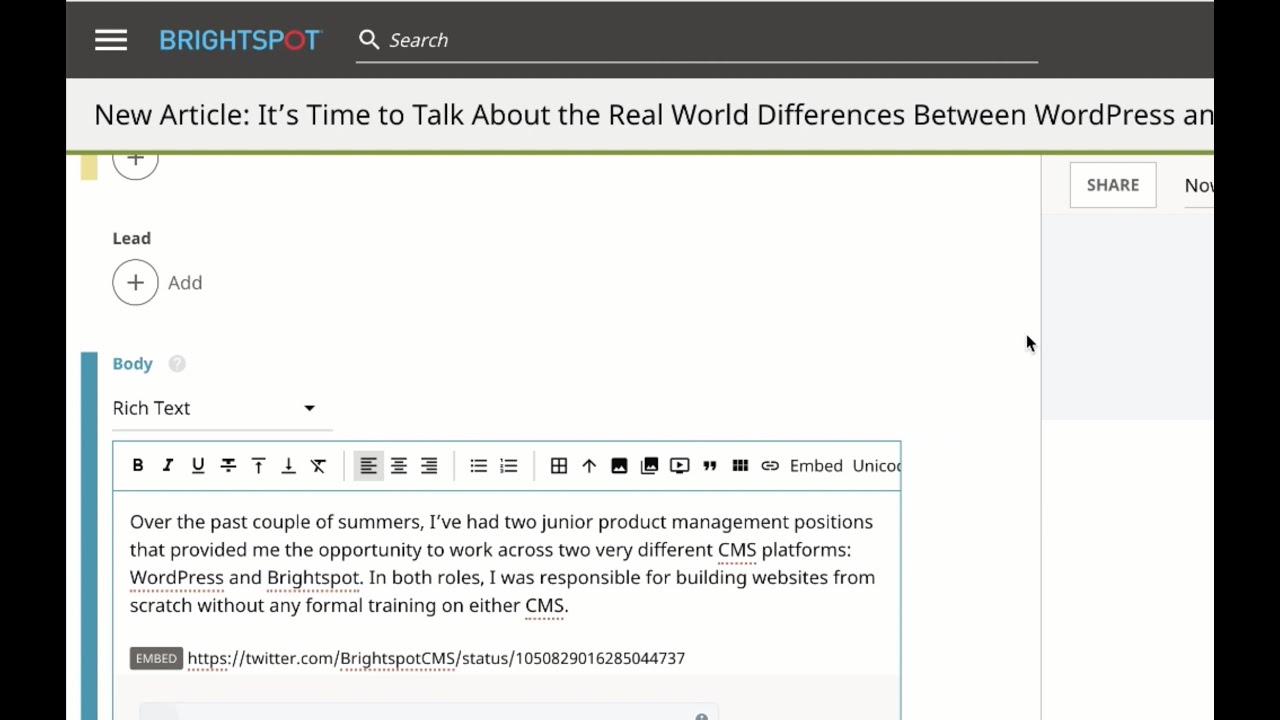
Task: Click the EMBED tag in body
Action: [156, 658]
